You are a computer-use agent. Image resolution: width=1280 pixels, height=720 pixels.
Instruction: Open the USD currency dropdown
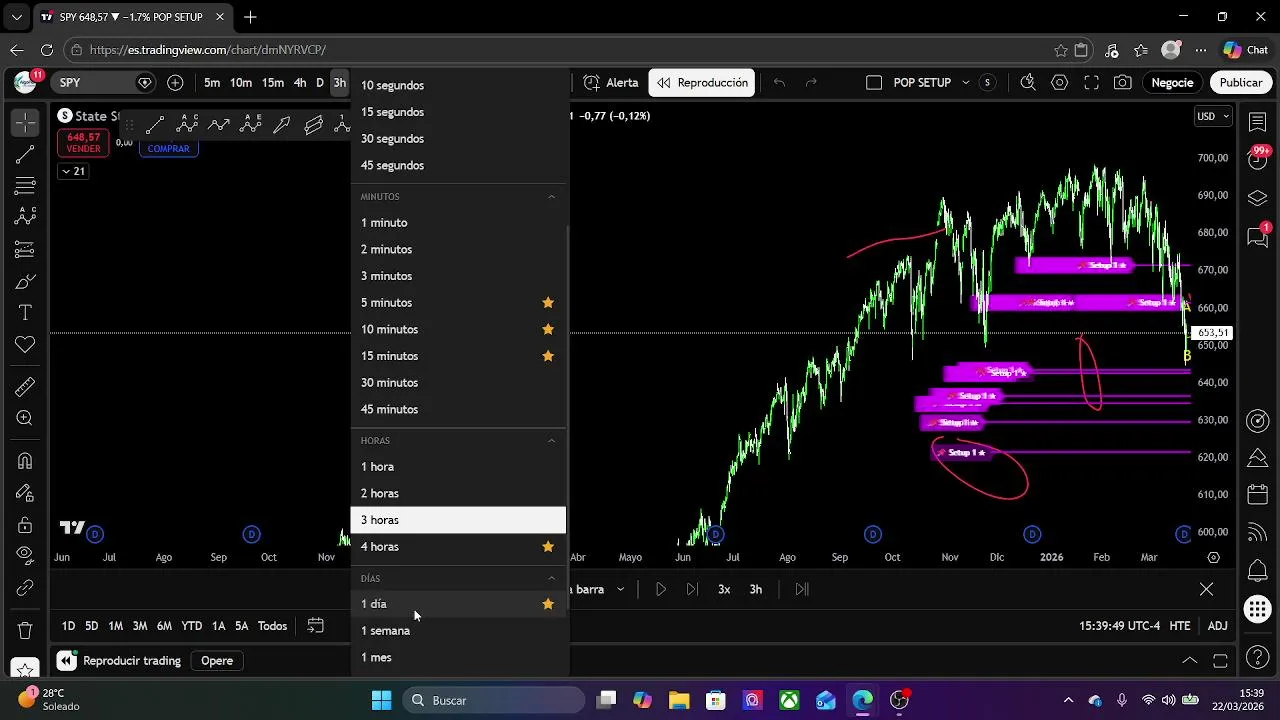click(1213, 116)
